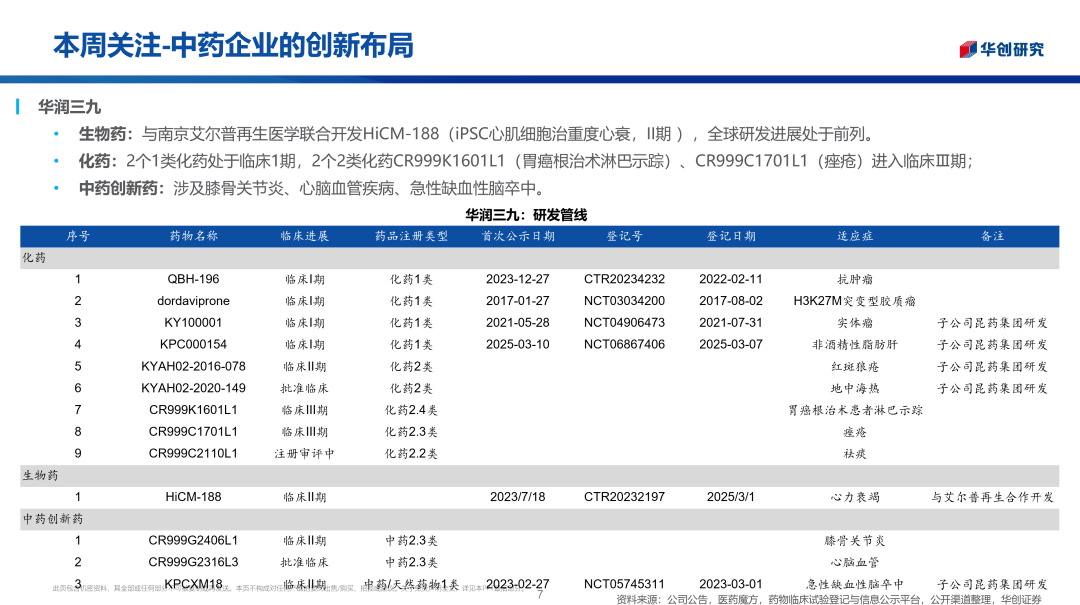Click the indication 膝骨关节炎 in the table
The height and width of the screenshot is (605, 1080).
click(855, 540)
